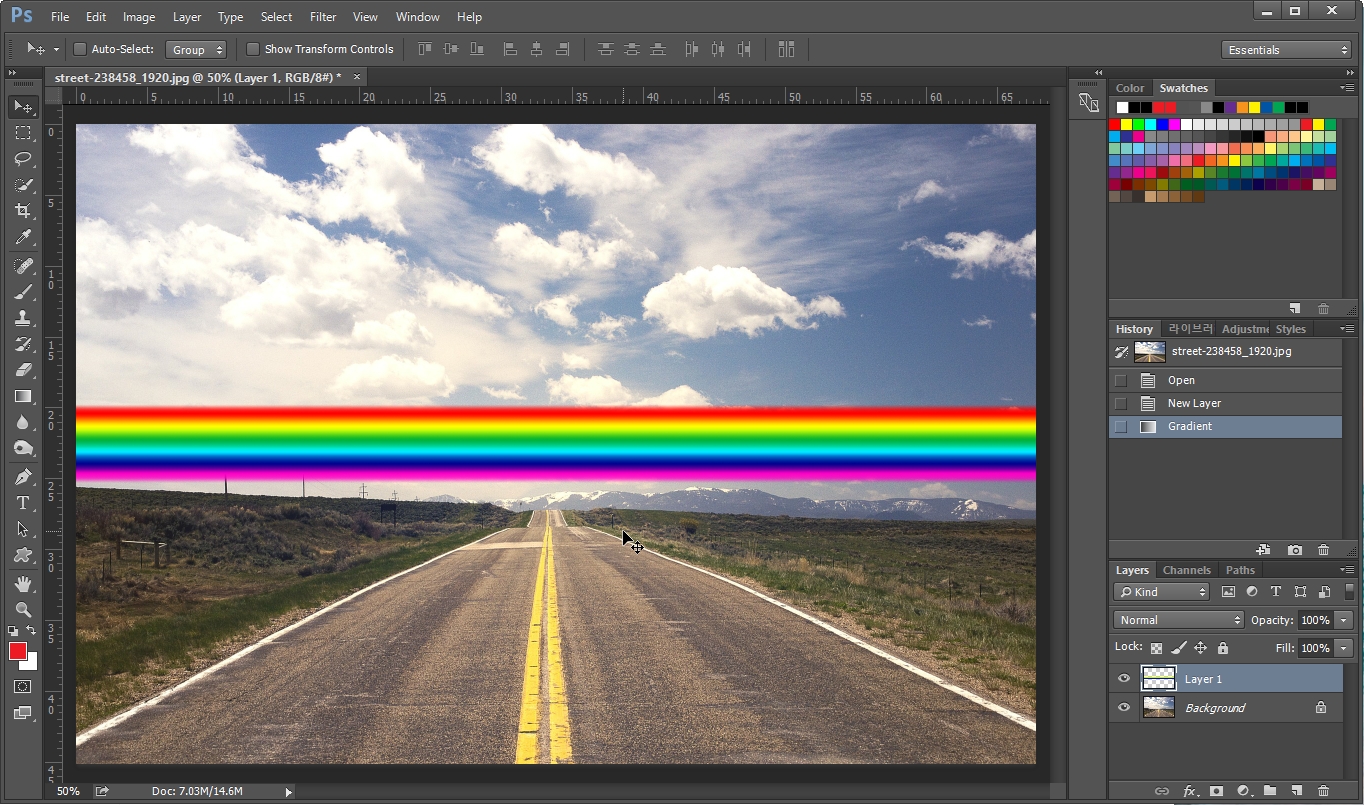Toggle Lock position icon

pyautogui.click(x=1201, y=648)
